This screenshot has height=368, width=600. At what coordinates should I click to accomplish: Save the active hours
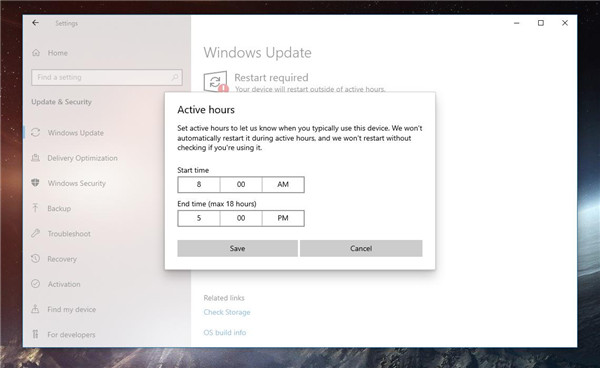pos(238,248)
